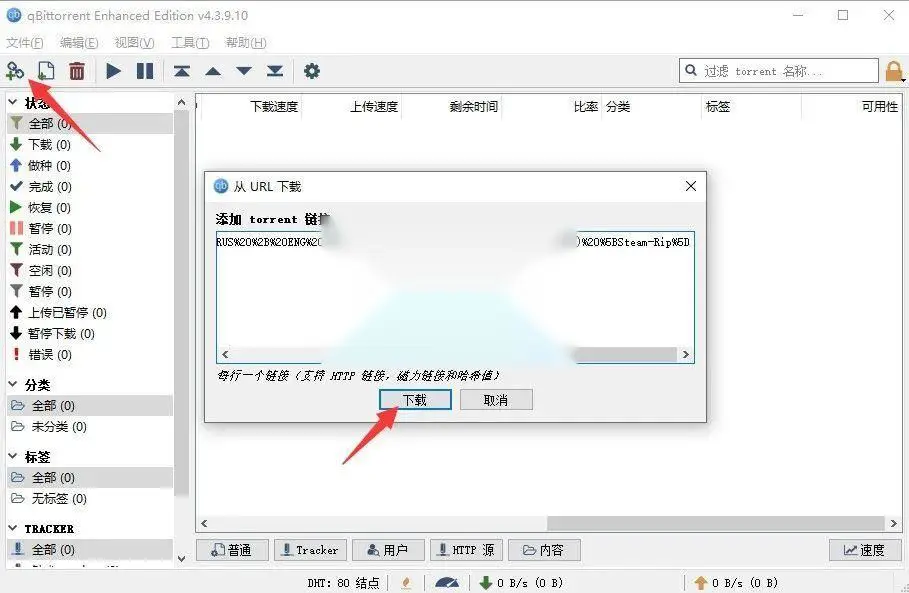909x593 pixels.
Task: Click the dialog's horizontal scrollbar thumb
Action: click(625, 354)
